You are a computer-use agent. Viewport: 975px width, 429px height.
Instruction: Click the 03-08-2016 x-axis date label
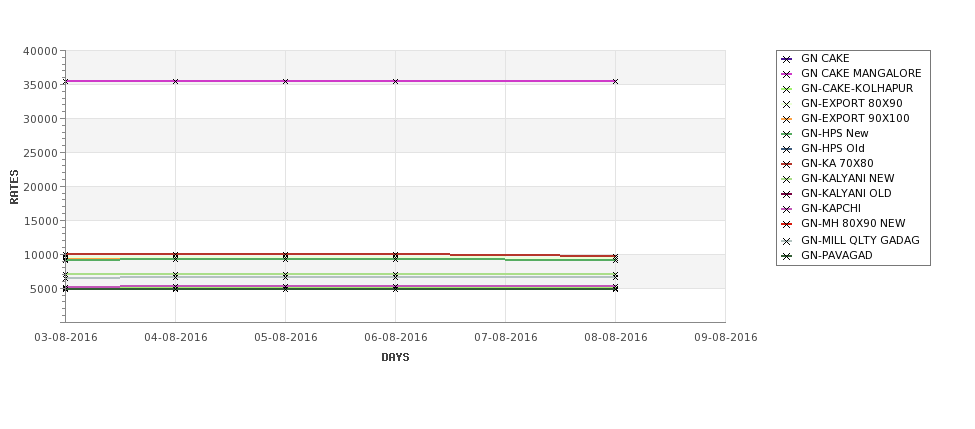coord(66,338)
